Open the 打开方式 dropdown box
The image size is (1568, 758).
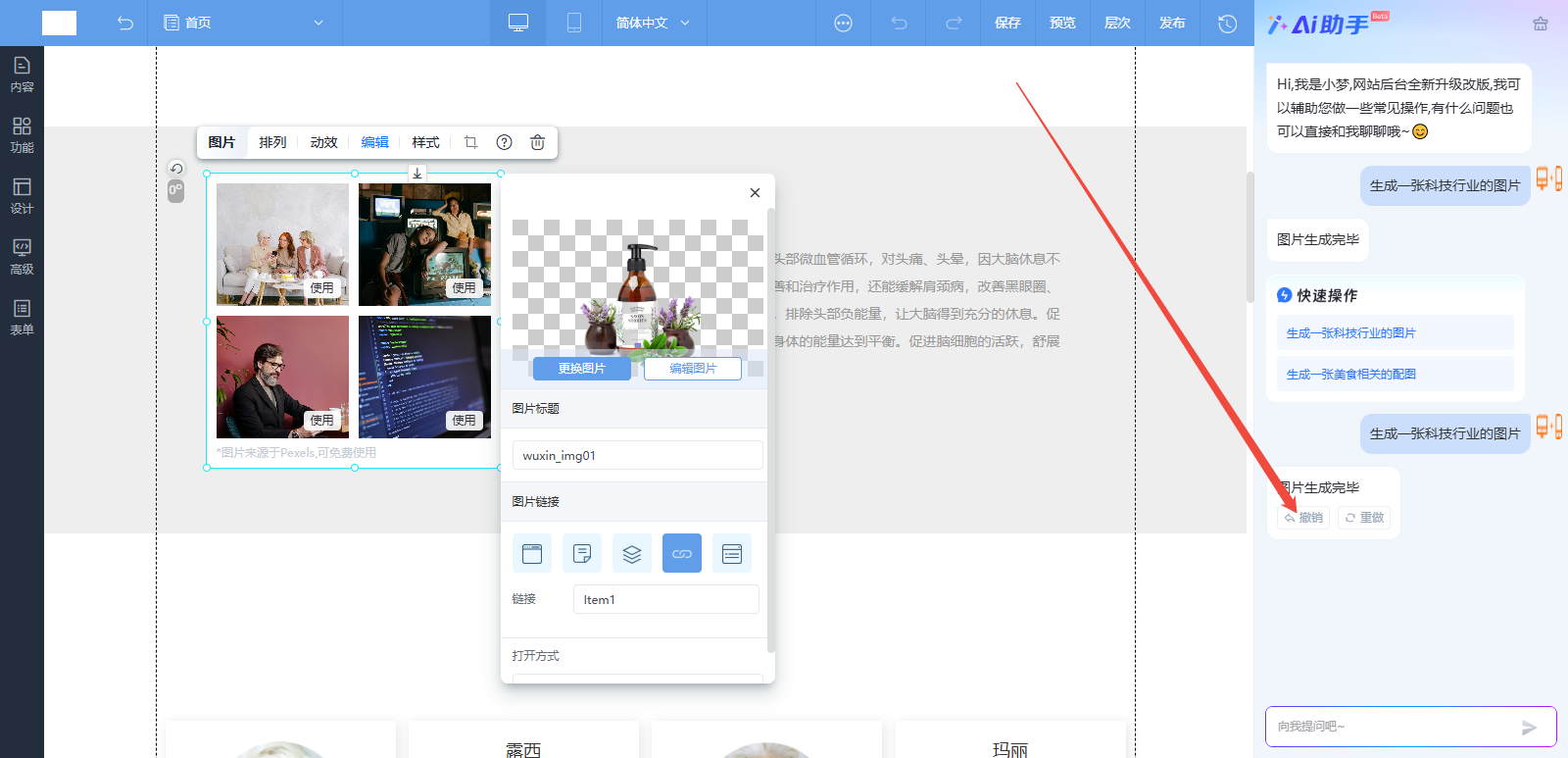tap(637, 678)
